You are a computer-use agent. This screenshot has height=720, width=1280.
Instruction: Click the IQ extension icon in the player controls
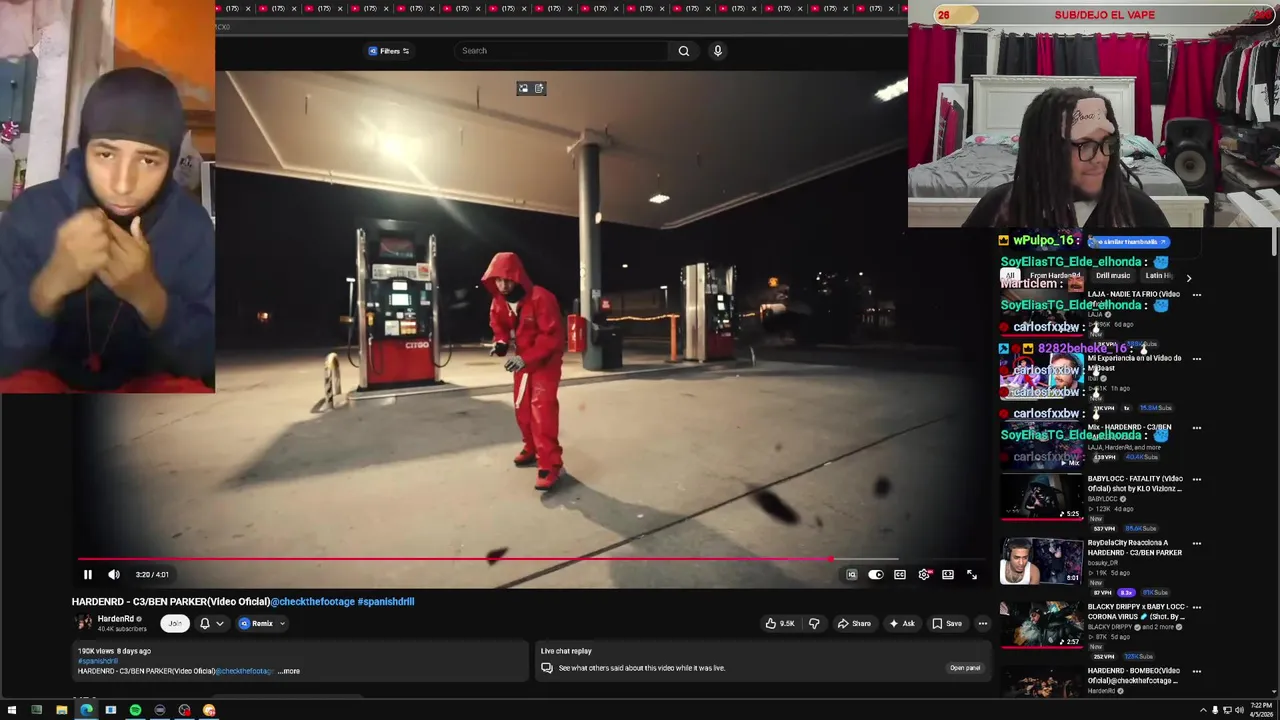(x=852, y=574)
